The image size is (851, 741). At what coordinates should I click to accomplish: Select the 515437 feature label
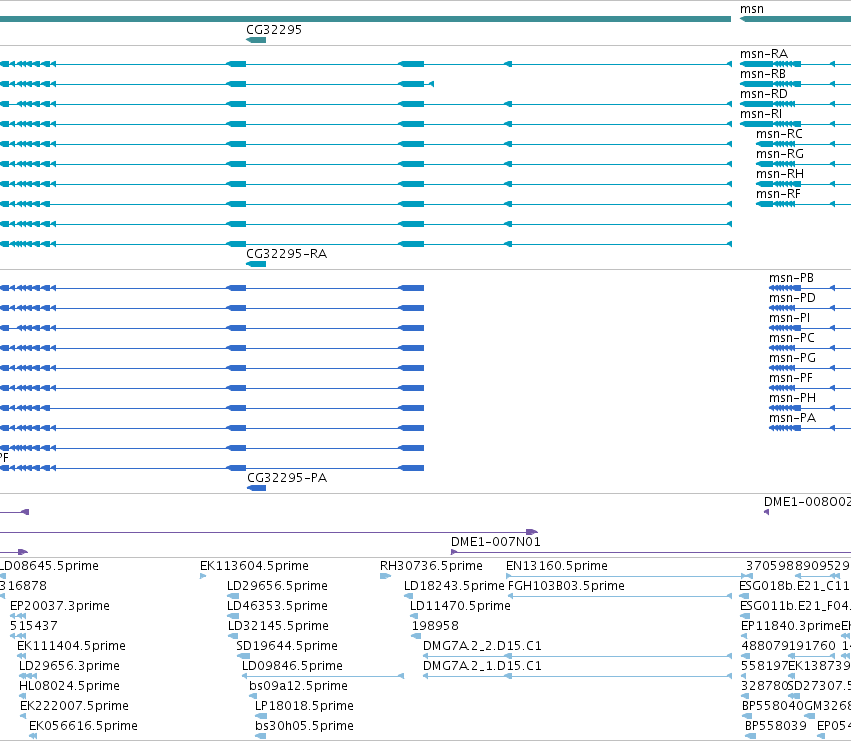33,626
